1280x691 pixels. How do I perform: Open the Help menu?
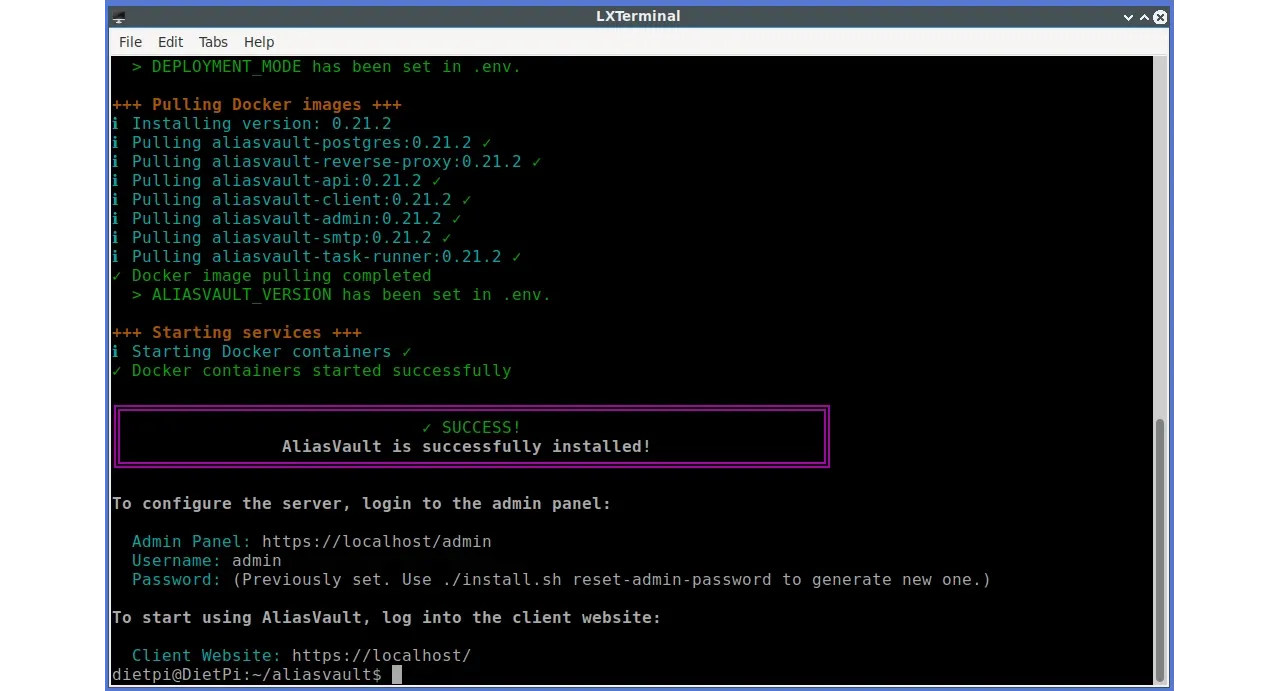coord(259,42)
